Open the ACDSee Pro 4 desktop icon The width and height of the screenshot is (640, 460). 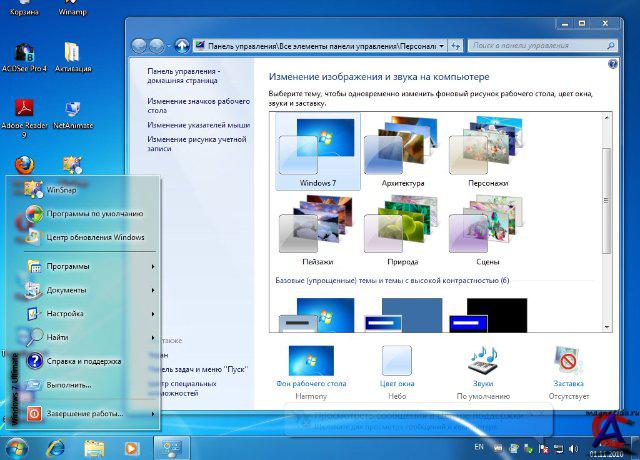(24, 54)
